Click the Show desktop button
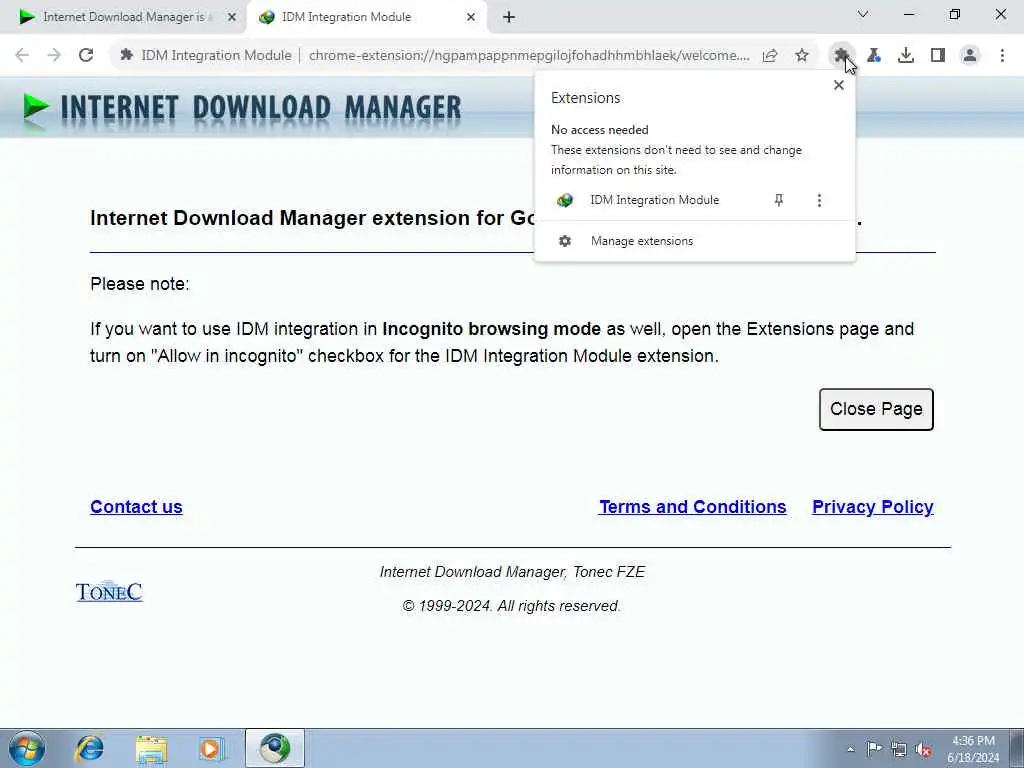 coord(1017,748)
